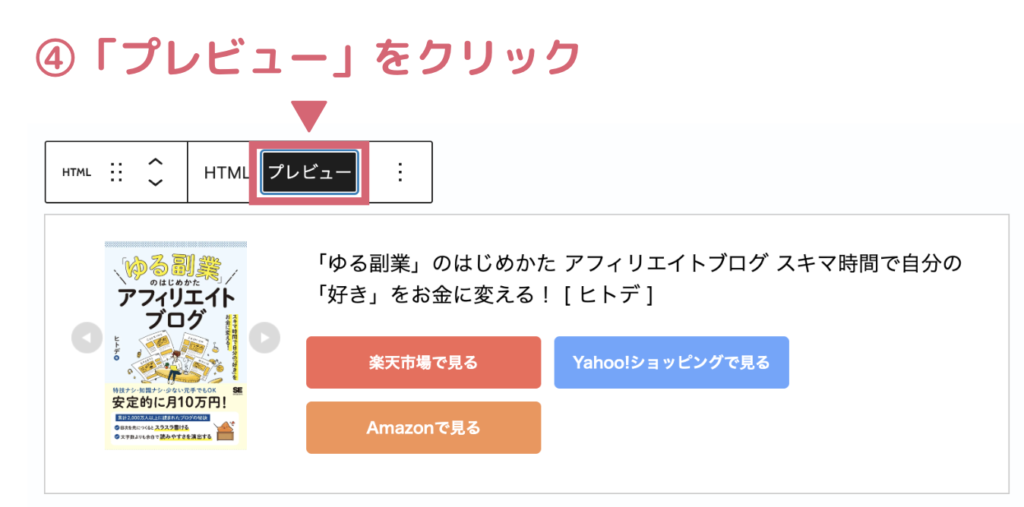Click the ④「プレビュー」をクリック heading text

(x=308, y=57)
